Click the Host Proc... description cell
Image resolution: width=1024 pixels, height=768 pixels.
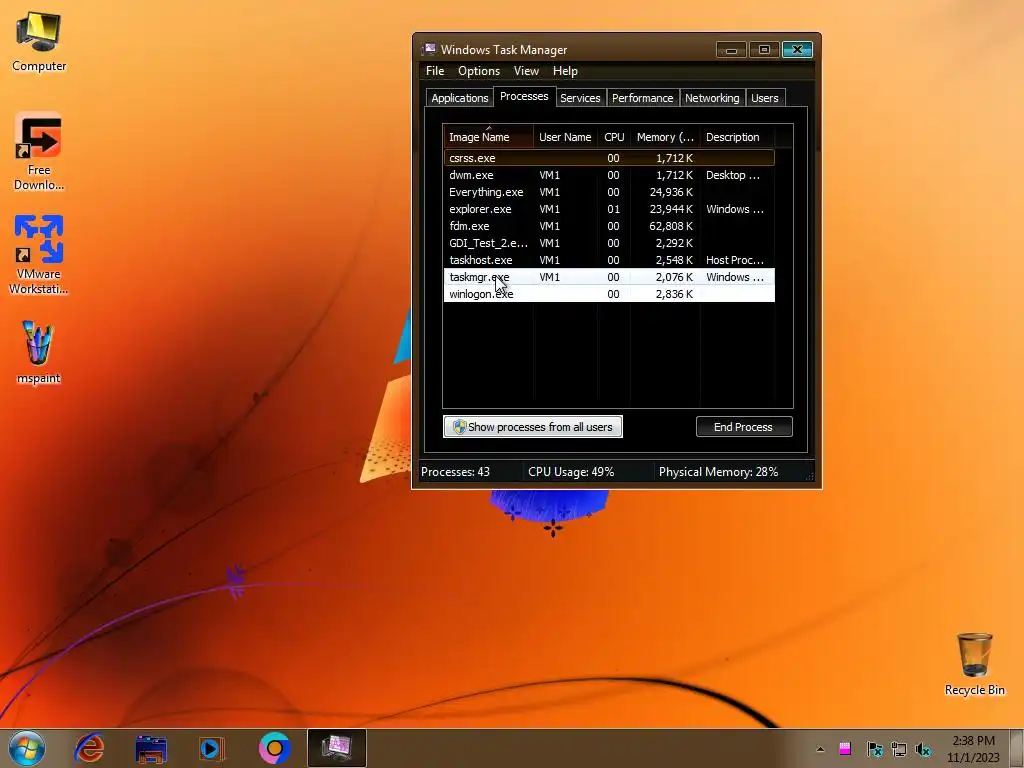pyautogui.click(x=735, y=260)
